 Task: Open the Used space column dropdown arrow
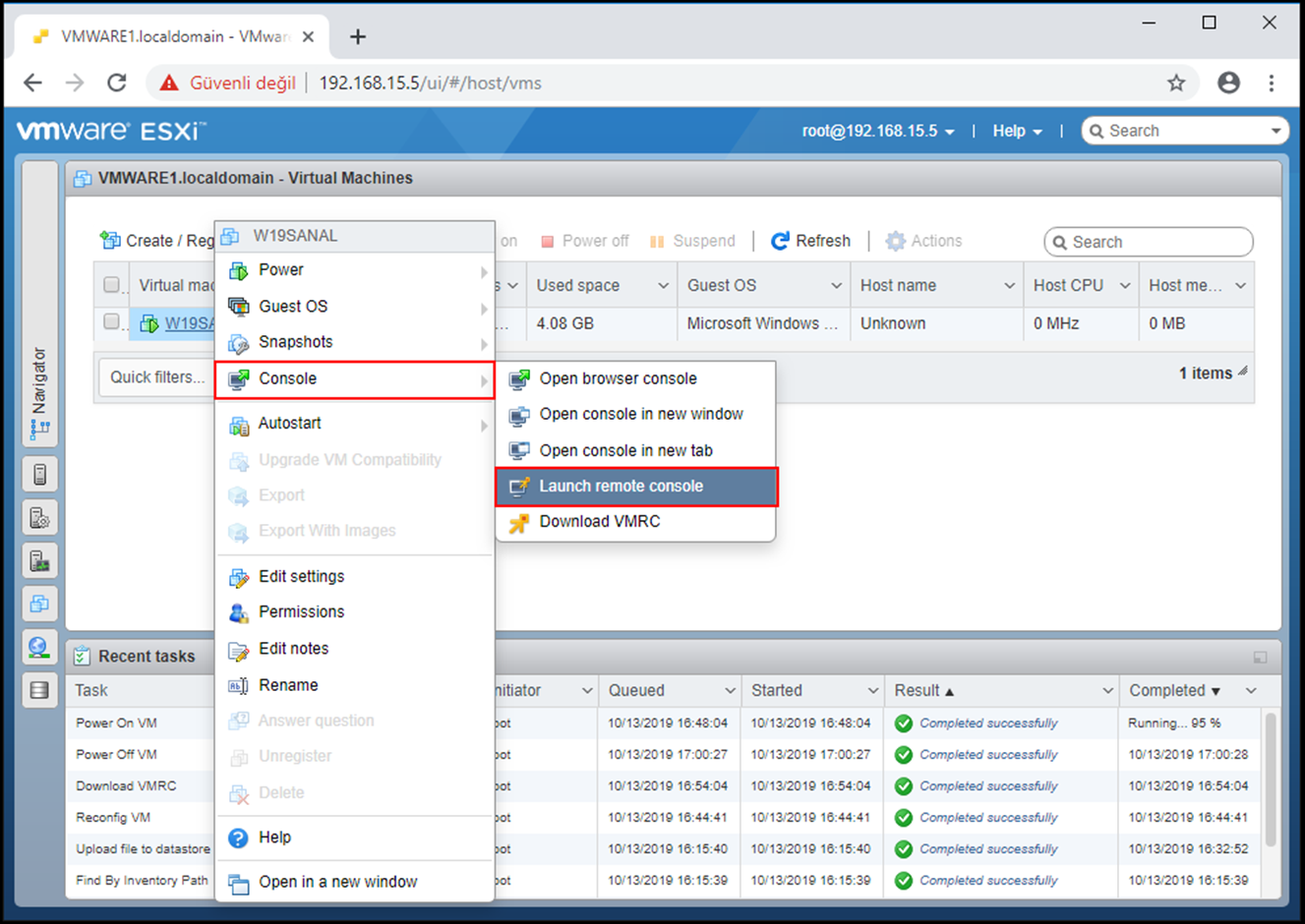[663, 286]
